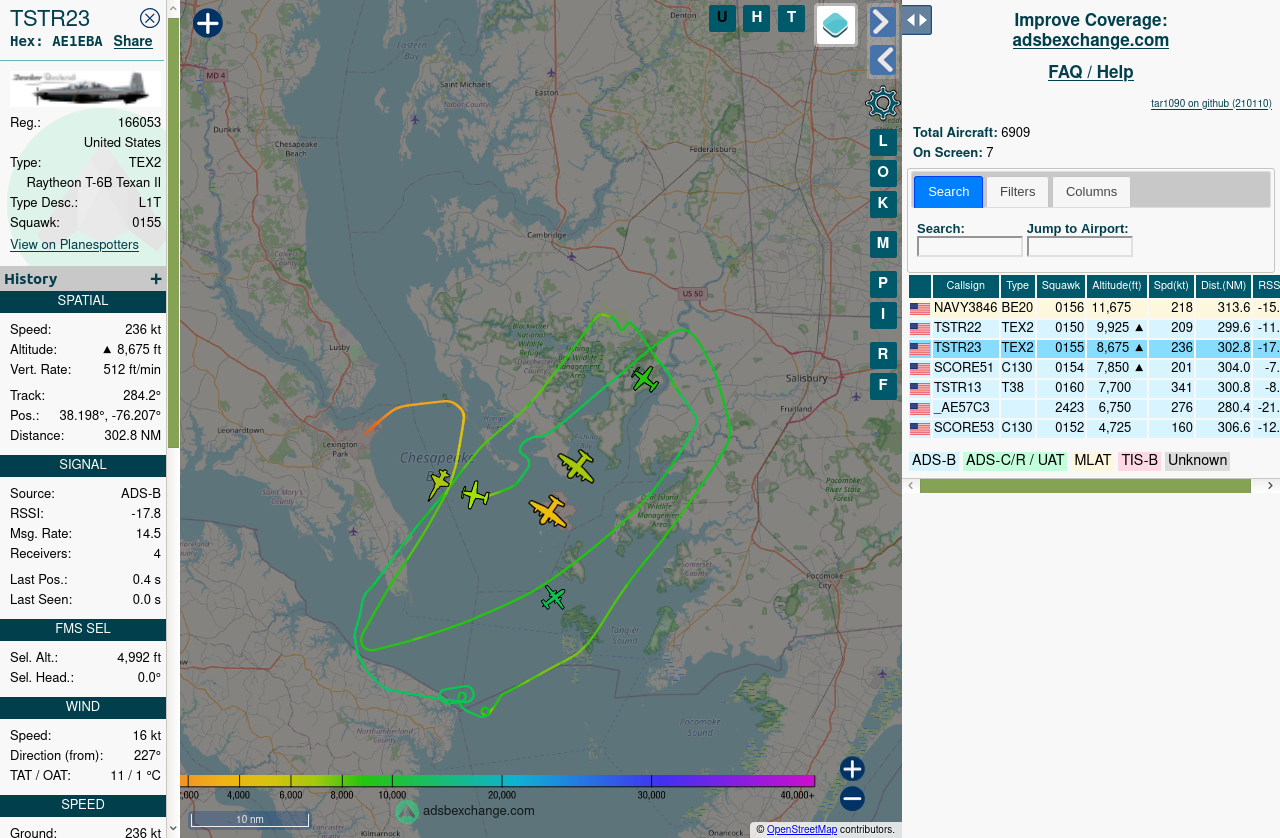Toggle the O map option button
The height and width of the screenshot is (838, 1280).
click(x=883, y=173)
